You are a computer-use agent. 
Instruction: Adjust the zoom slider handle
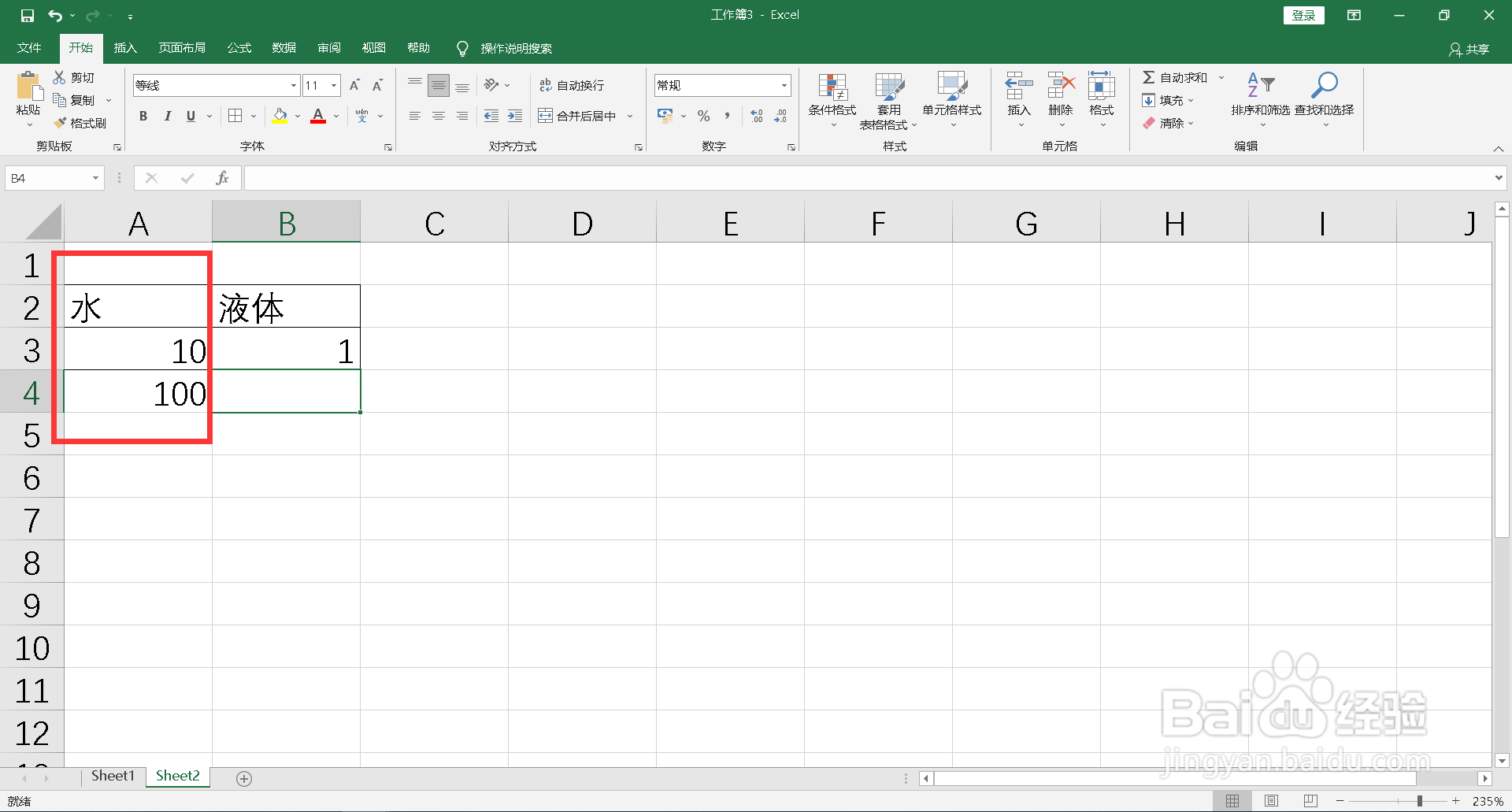(1420, 801)
